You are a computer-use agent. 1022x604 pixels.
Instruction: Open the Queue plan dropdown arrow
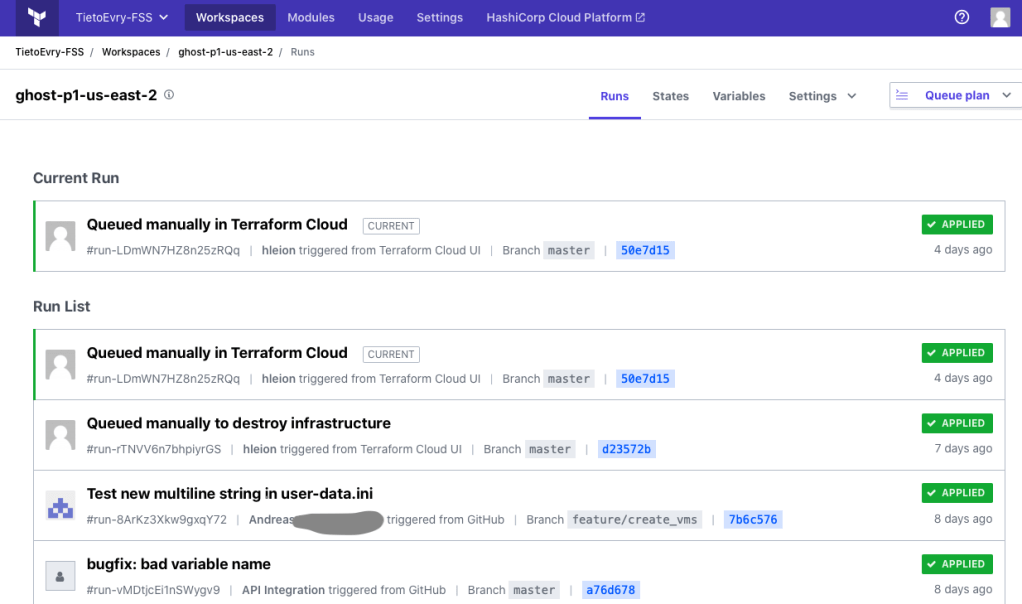point(1006,96)
